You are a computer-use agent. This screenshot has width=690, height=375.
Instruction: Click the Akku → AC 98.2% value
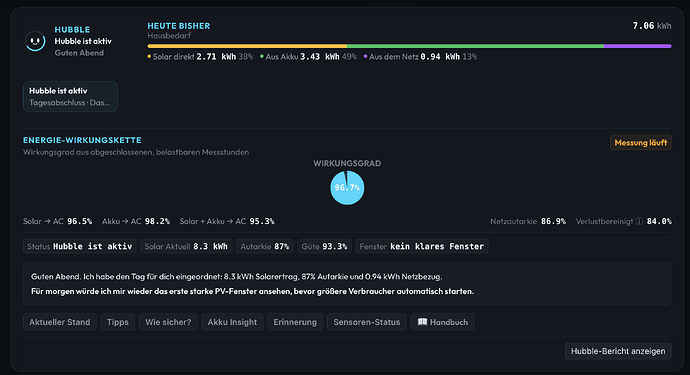point(136,221)
